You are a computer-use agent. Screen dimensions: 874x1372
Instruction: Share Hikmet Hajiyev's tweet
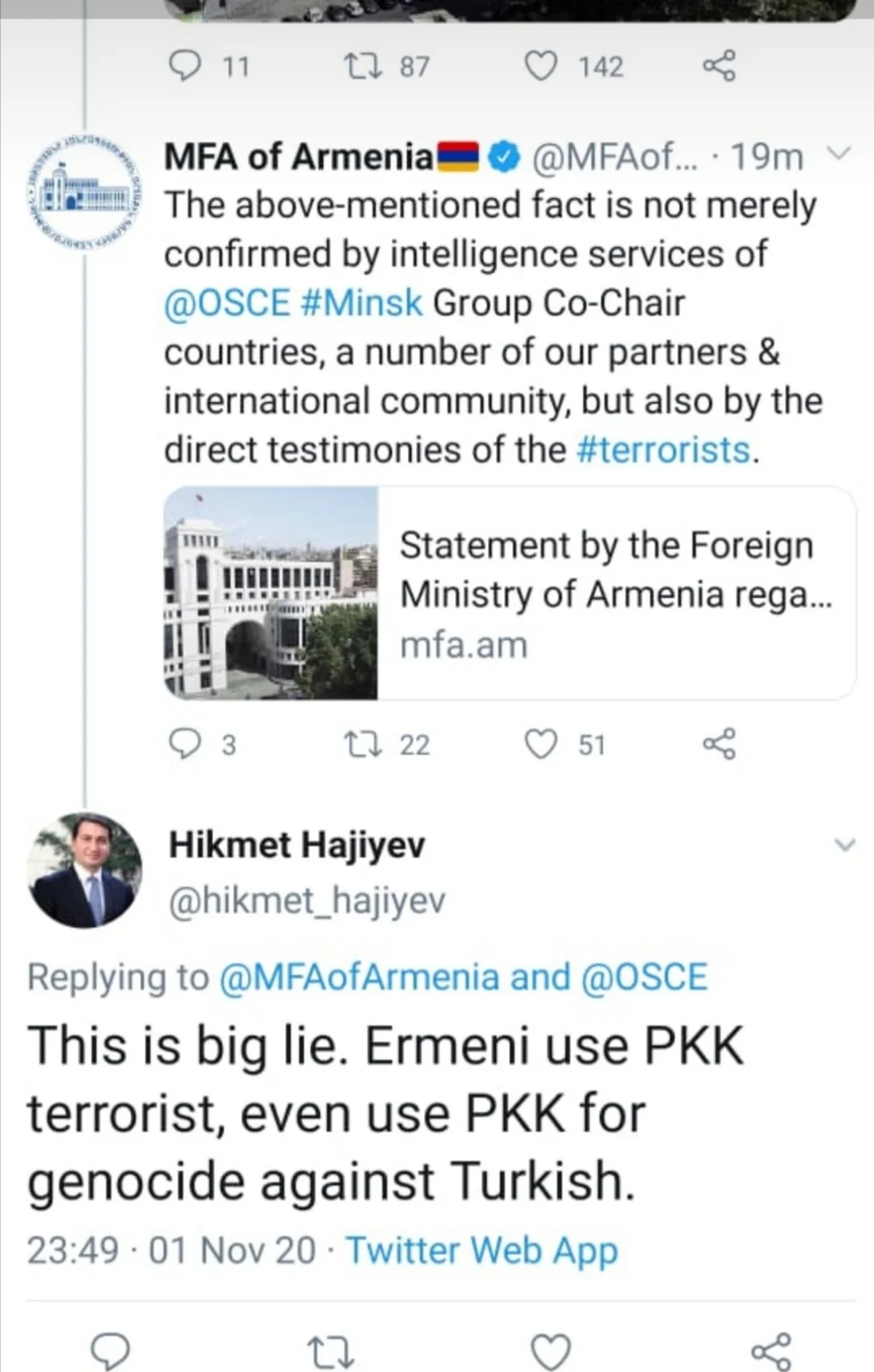pyautogui.click(x=770, y=1352)
